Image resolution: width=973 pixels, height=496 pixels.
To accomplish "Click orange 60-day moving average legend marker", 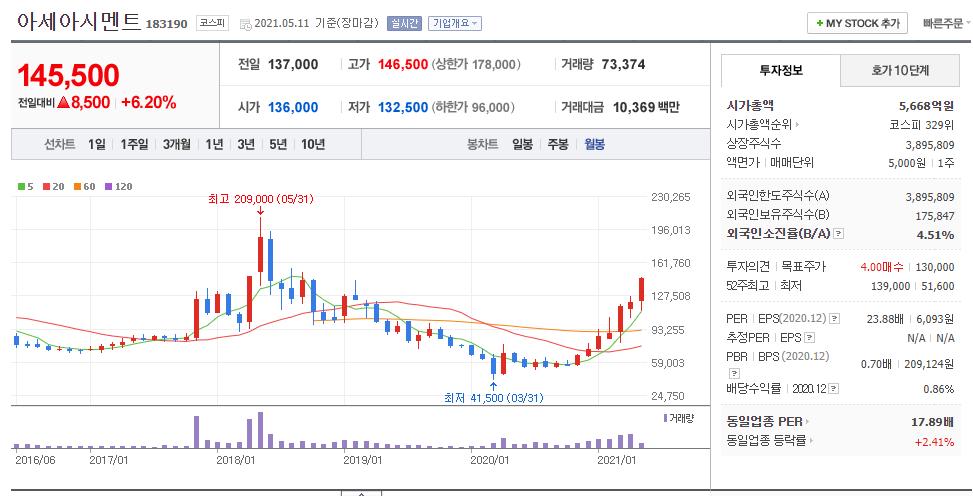I will pos(77,186).
